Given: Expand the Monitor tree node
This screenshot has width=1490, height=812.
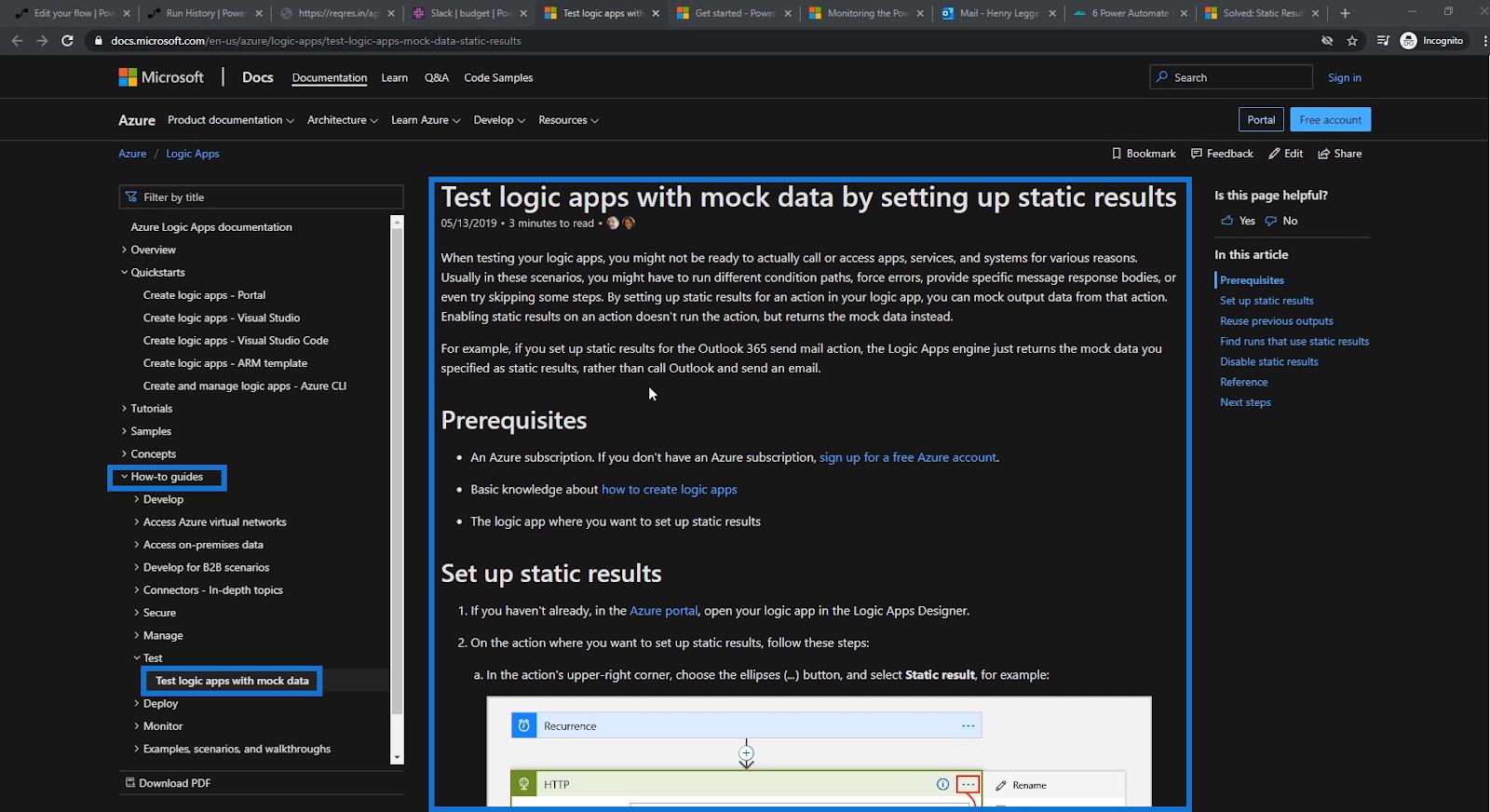Looking at the screenshot, I should [137, 726].
